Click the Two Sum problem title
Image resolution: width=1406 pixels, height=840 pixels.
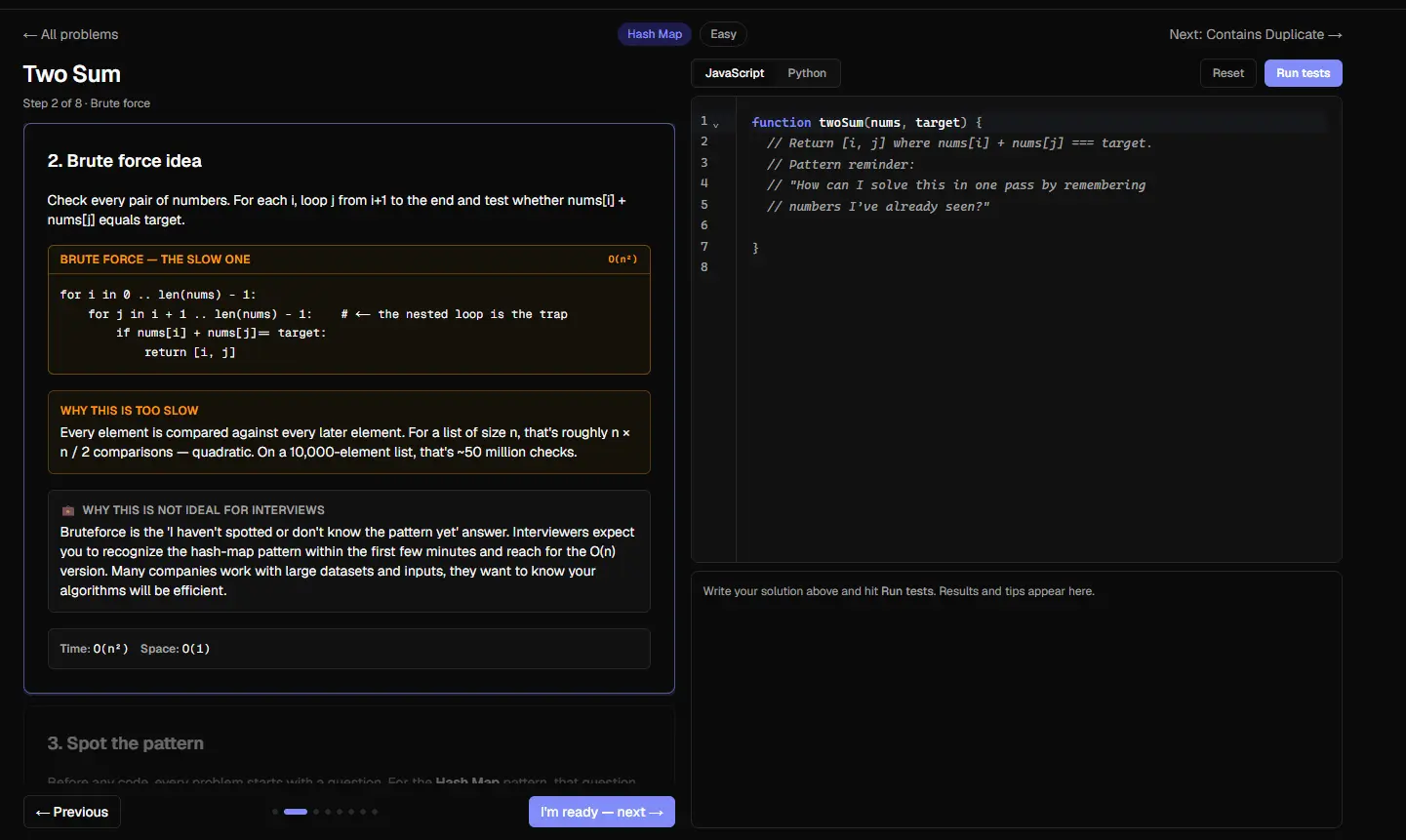[x=72, y=74]
